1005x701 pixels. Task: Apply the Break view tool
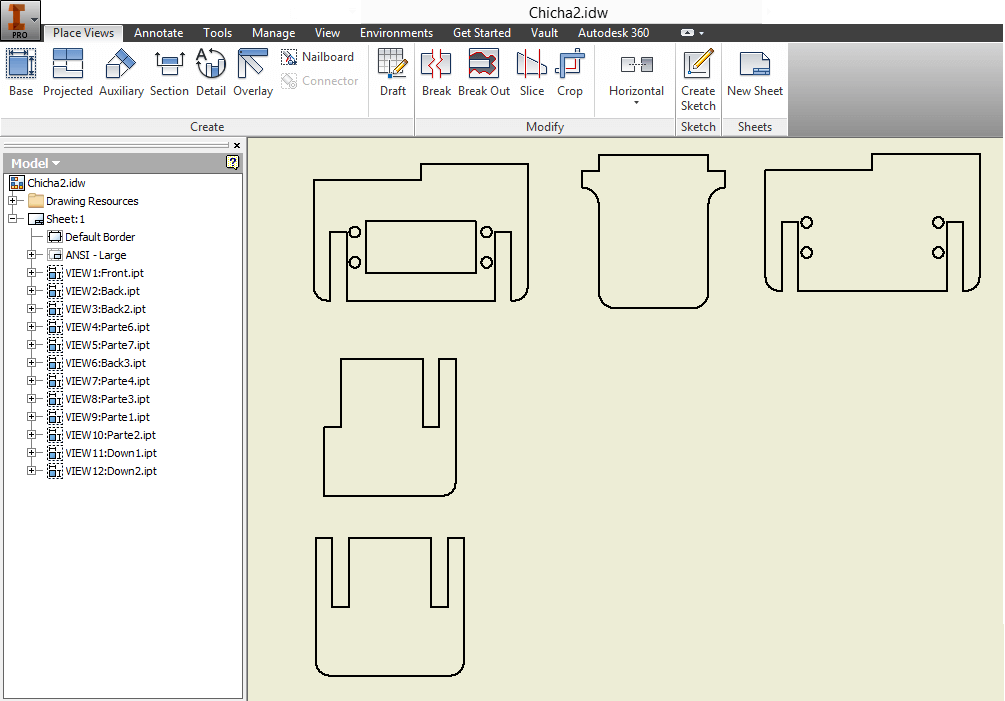pos(436,72)
